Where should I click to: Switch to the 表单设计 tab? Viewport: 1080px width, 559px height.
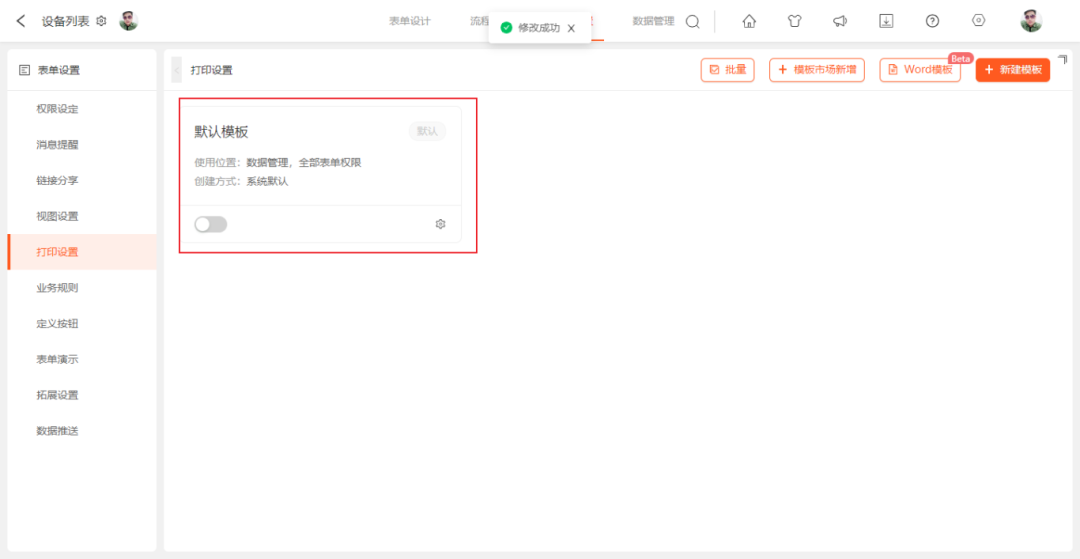point(410,21)
